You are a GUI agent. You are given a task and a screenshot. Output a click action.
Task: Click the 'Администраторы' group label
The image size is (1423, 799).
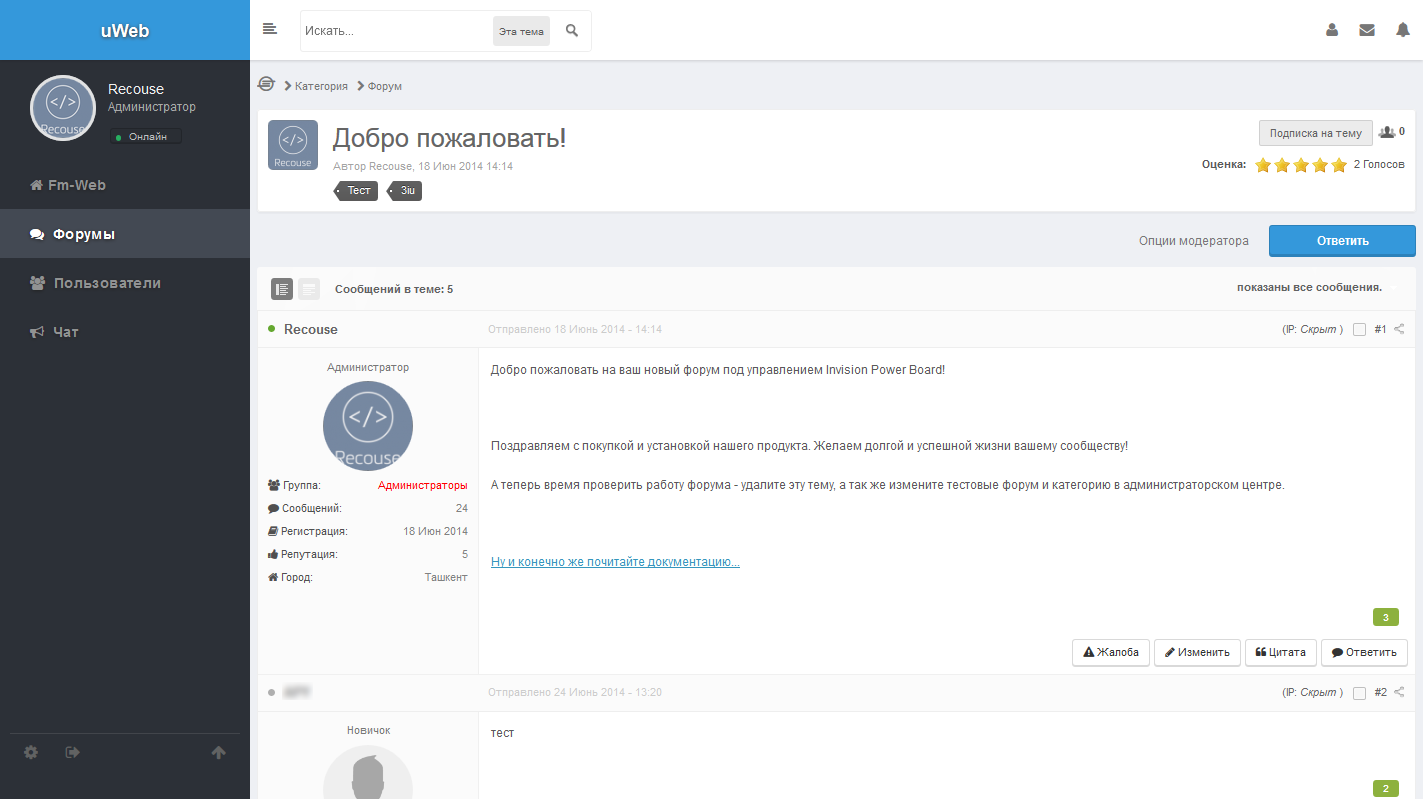422,485
